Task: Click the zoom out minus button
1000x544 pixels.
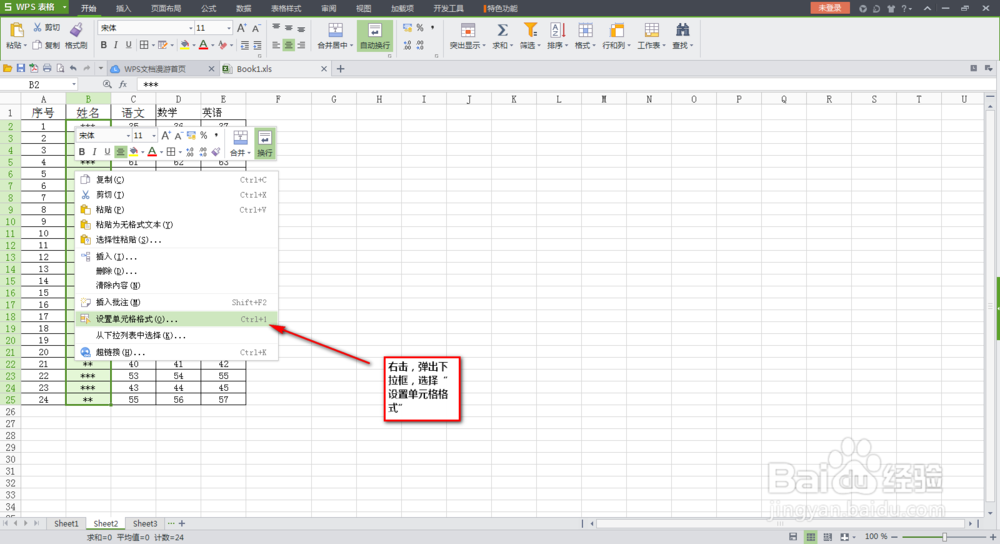Action: tap(894, 537)
